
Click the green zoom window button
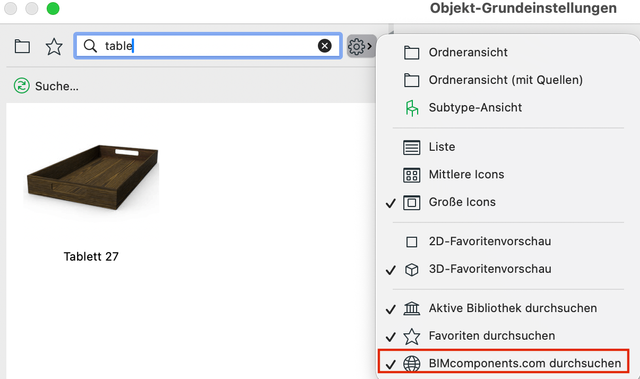53,8
